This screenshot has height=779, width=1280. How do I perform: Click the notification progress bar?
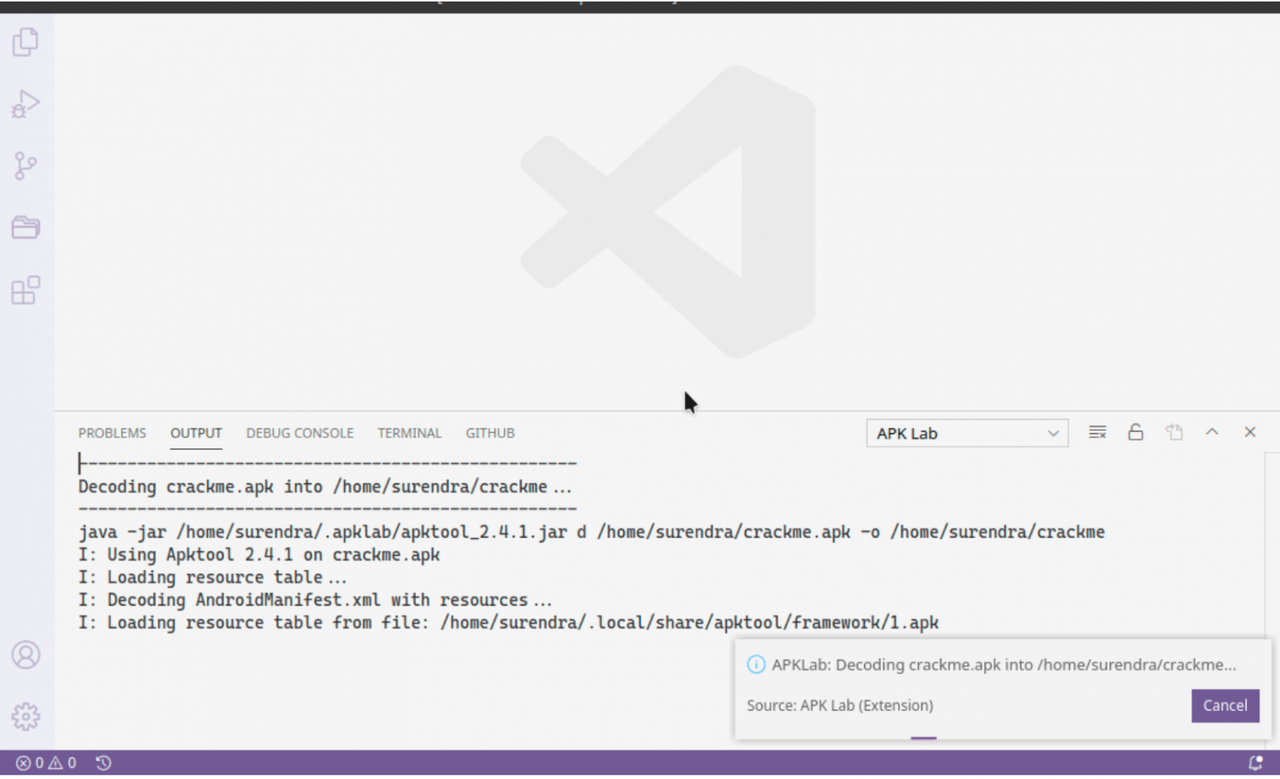(x=923, y=738)
